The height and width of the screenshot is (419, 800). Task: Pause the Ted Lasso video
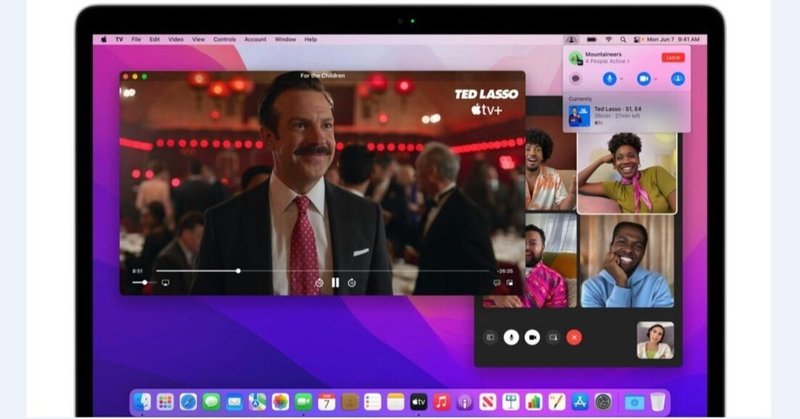(335, 282)
